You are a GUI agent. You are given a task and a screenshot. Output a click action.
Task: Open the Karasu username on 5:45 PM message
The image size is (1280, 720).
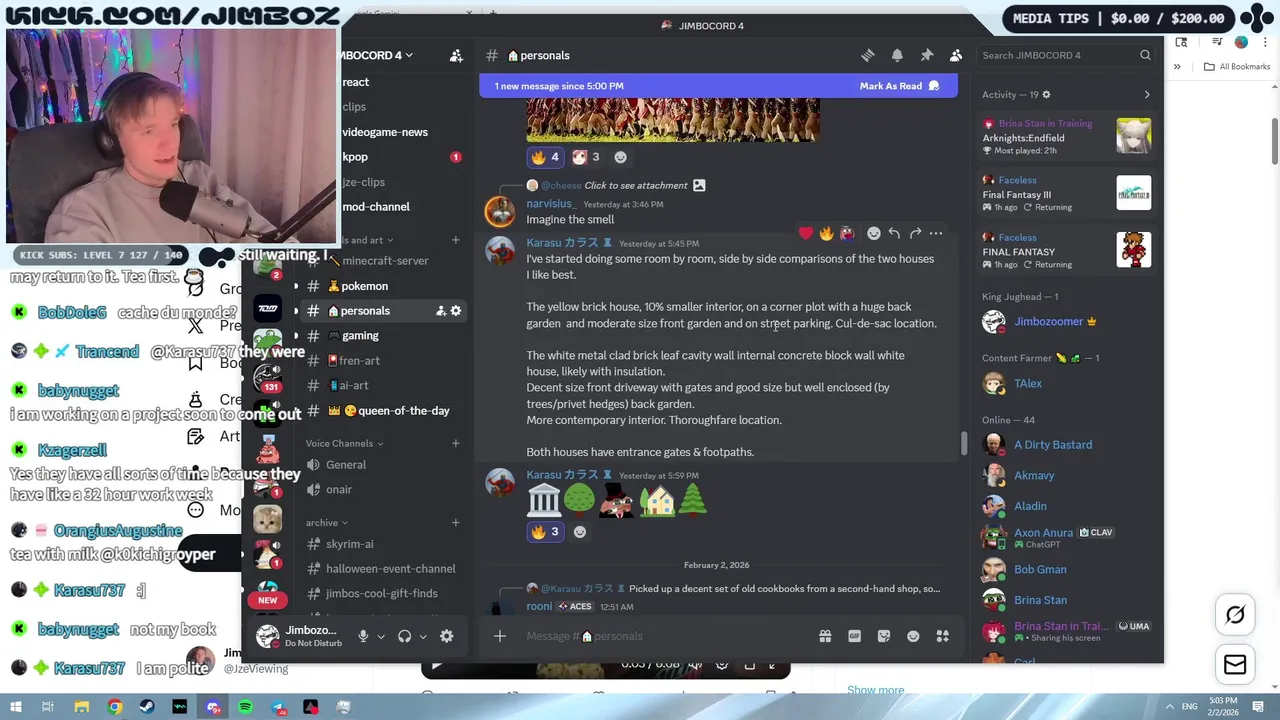click(562, 243)
